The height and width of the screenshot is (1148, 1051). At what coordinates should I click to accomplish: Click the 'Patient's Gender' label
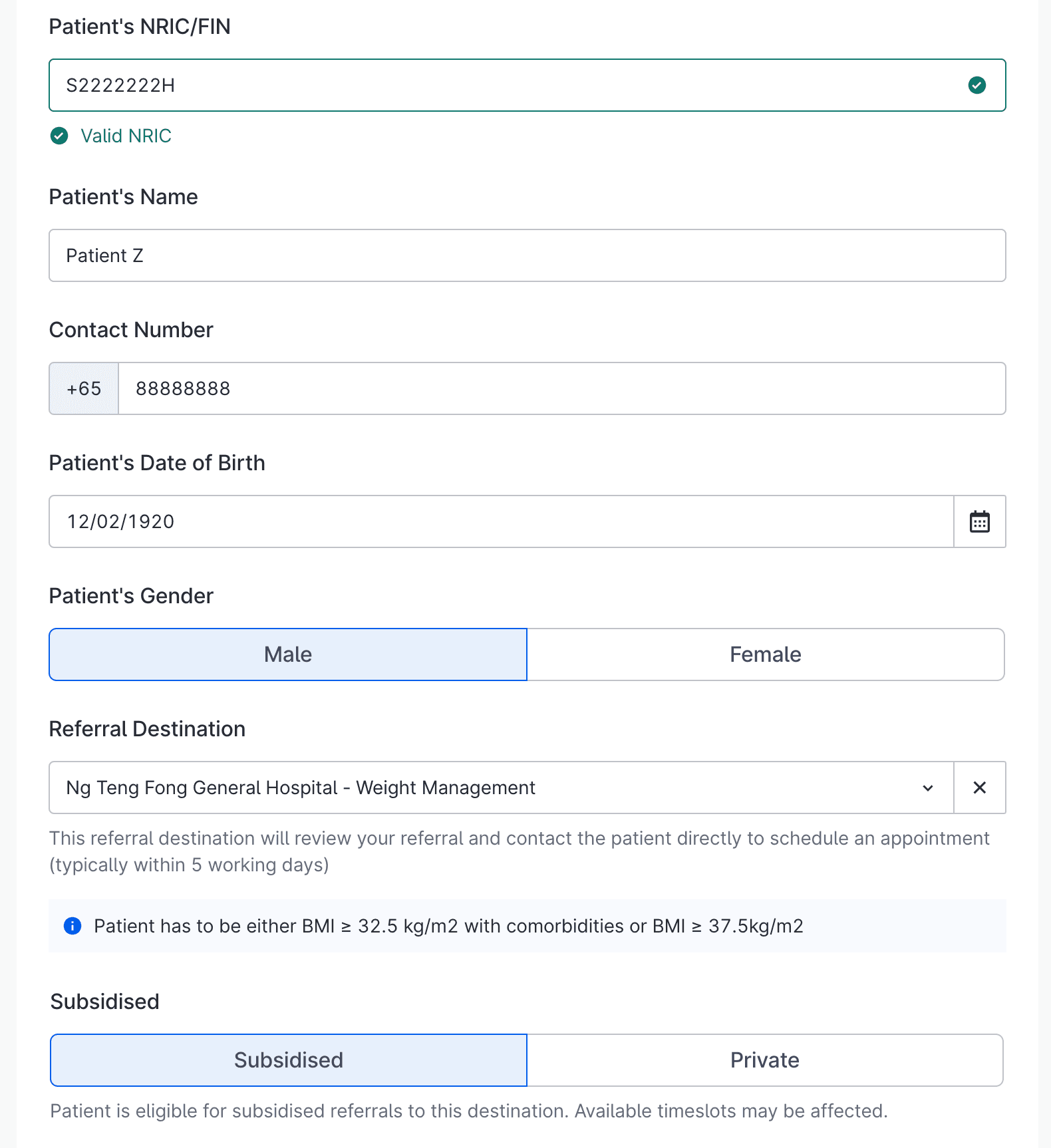tap(131, 596)
